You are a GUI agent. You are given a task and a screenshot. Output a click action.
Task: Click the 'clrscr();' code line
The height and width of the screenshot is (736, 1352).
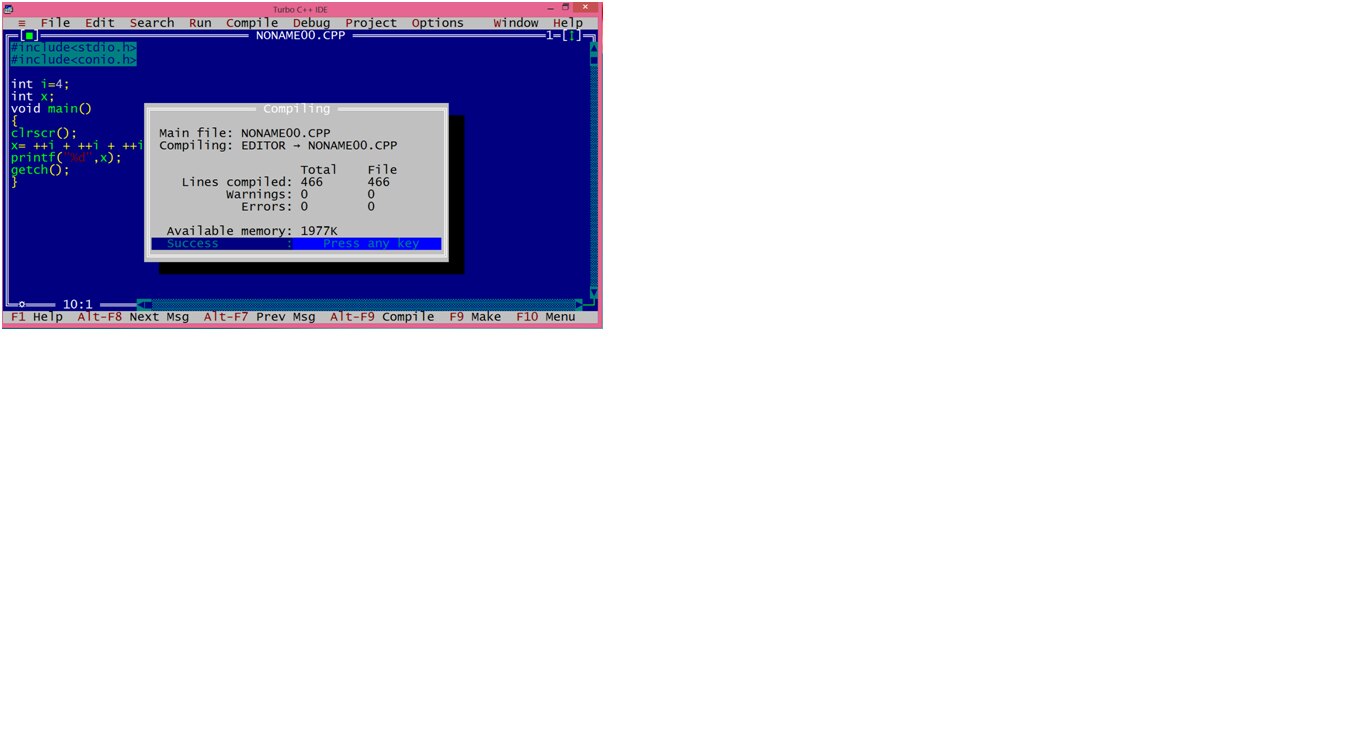44,133
